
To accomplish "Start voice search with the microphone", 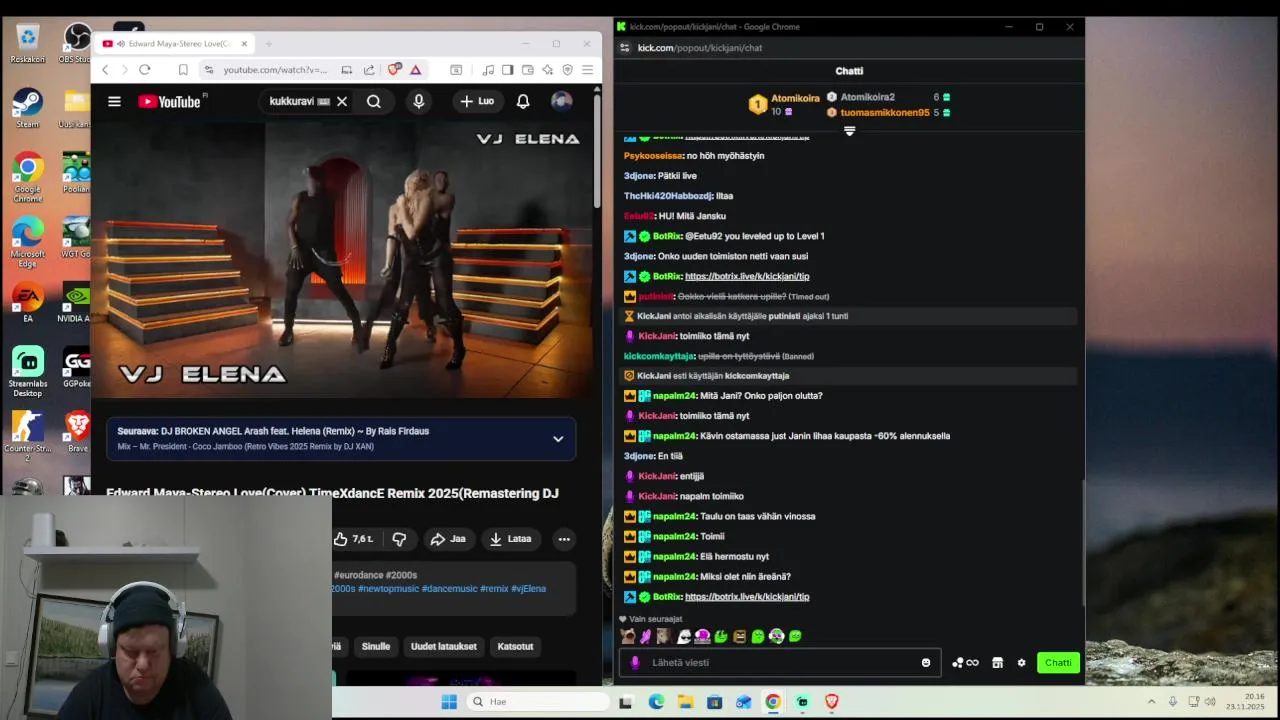I will [419, 101].
